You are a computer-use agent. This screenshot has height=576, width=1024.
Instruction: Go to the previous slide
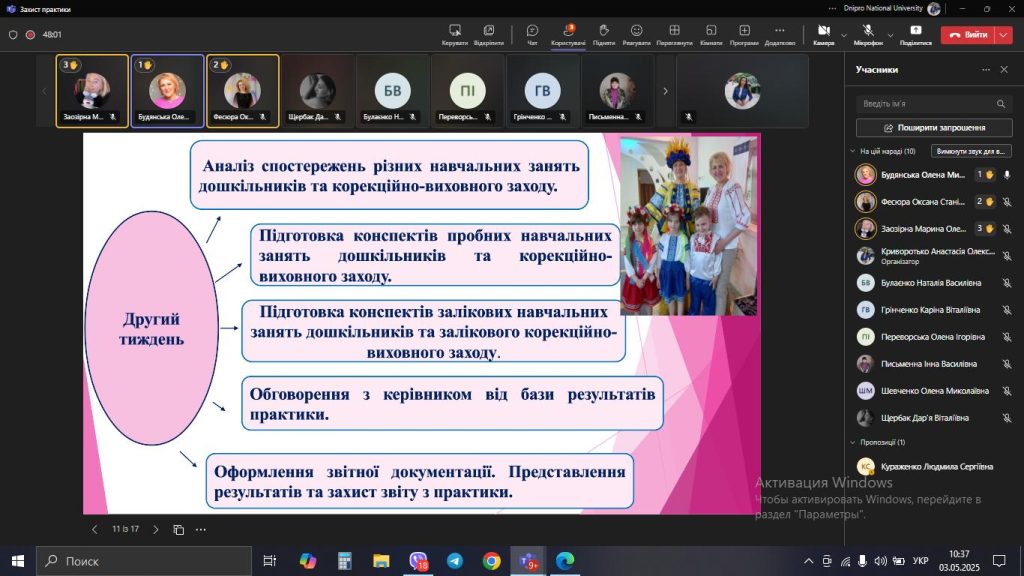95,530
